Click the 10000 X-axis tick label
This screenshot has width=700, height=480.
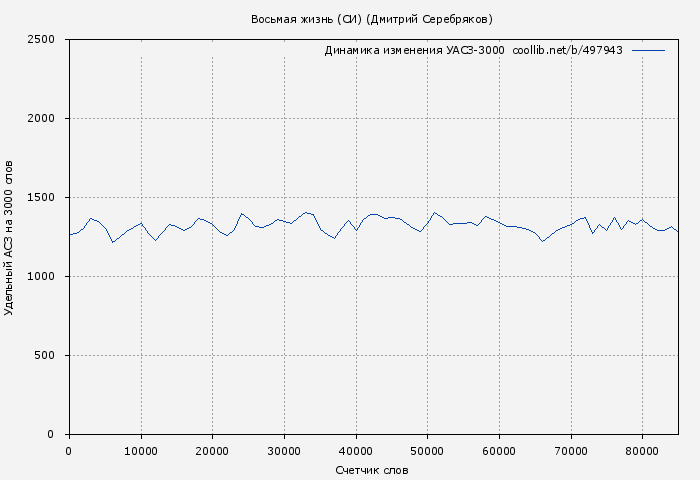coord(141,452)
